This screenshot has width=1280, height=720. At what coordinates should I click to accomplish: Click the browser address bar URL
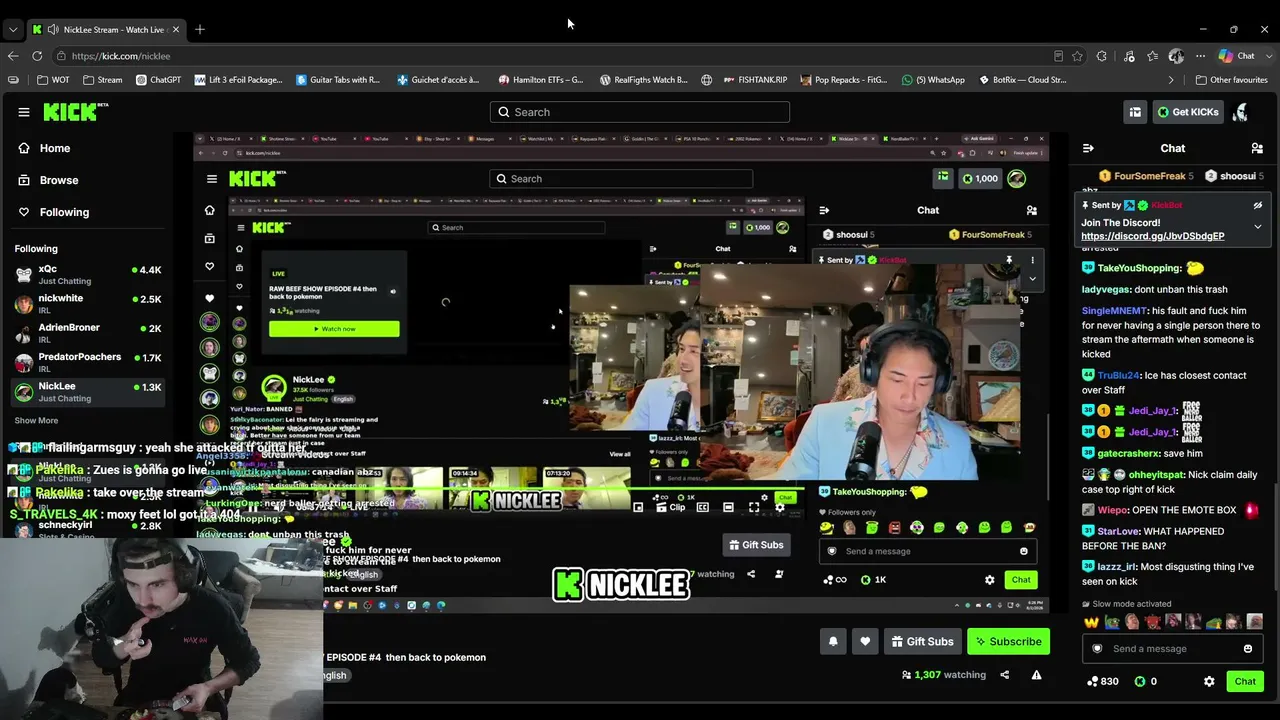pos(121,56)
